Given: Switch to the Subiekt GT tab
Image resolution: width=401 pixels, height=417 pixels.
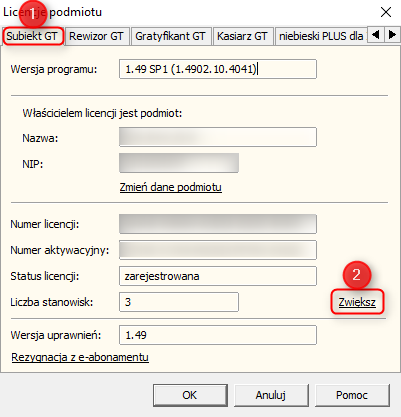Looking at the screenshot, I should 32,36.
